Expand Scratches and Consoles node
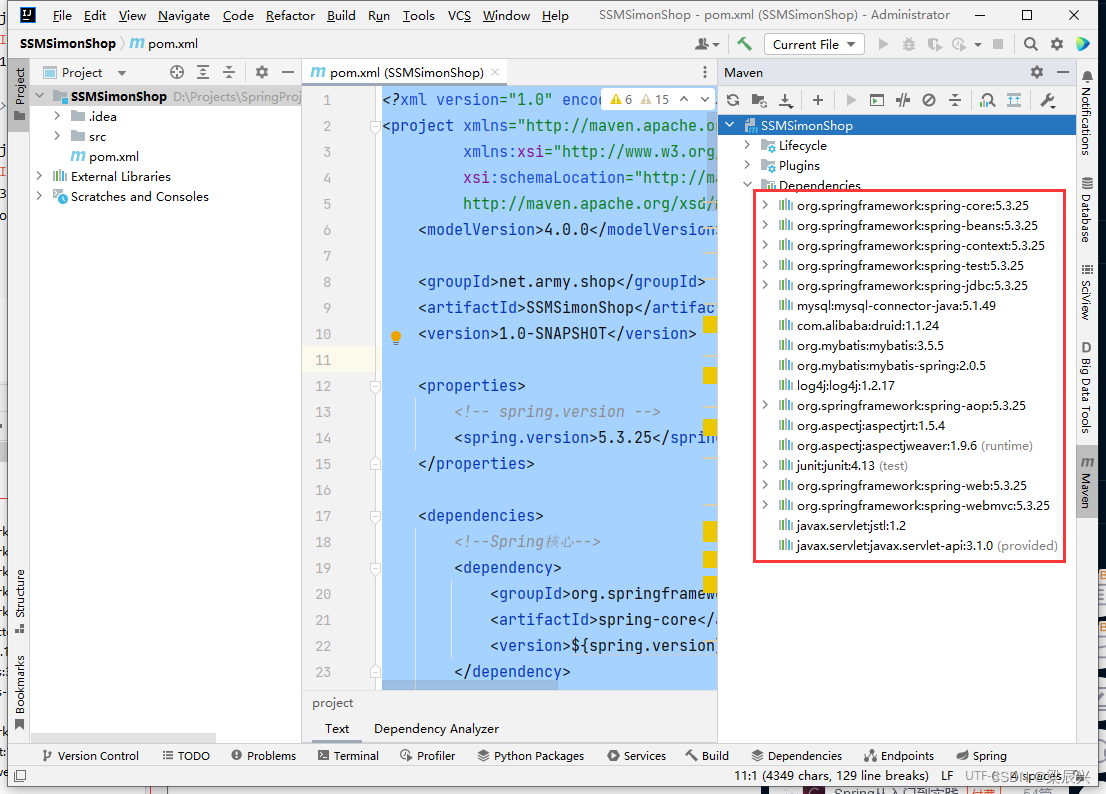The height and width of the screenshot is (794, 1106). [x=40, y=196]
